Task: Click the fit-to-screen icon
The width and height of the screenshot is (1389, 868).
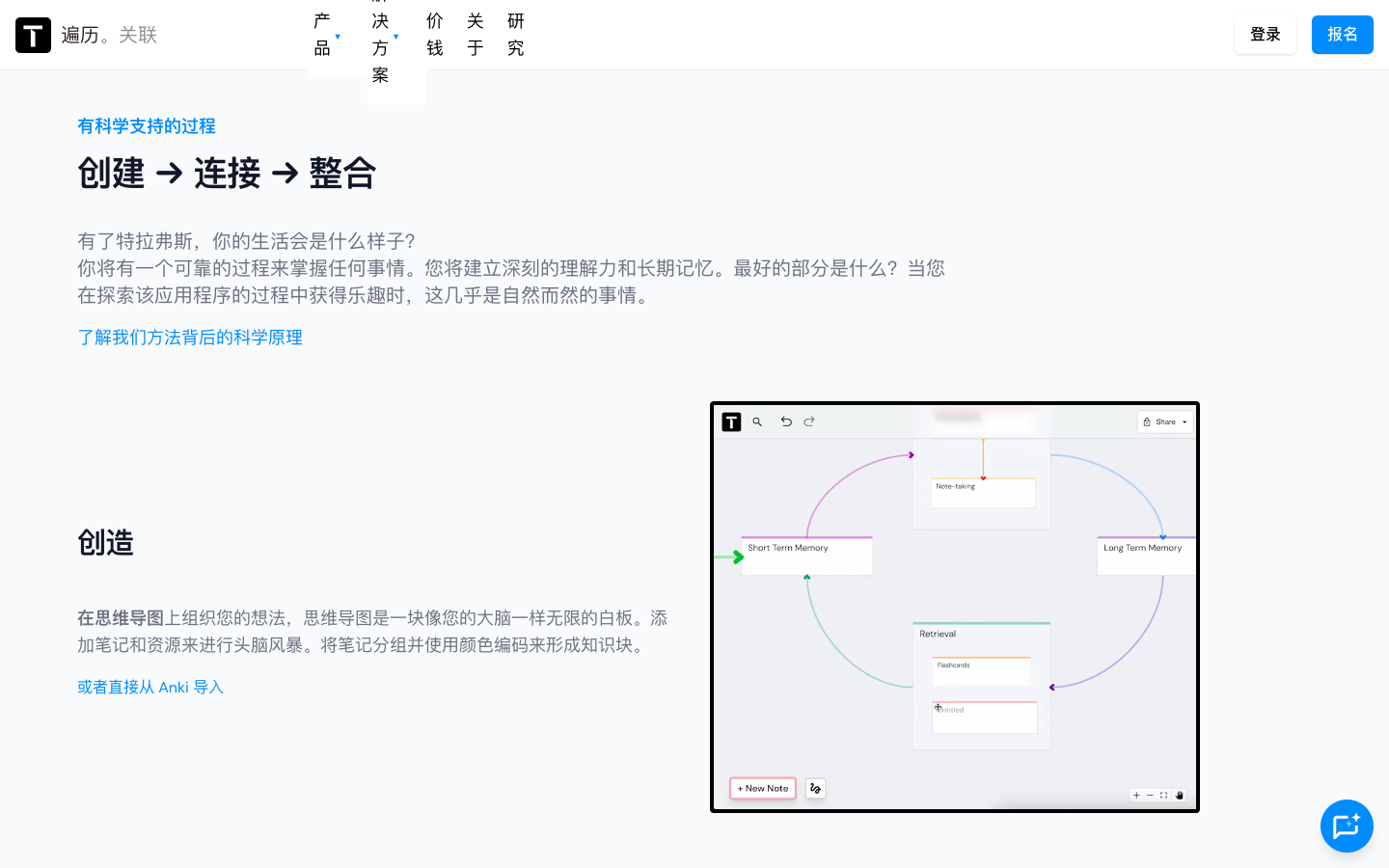Action: coord(1163,796)
